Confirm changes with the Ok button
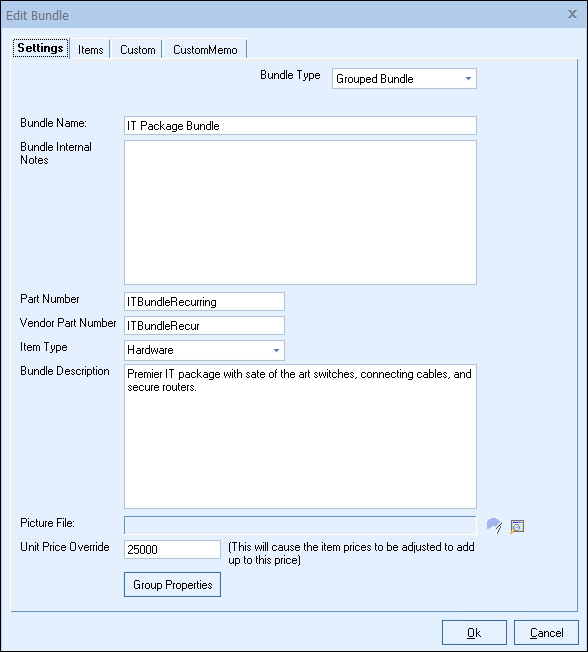The height and width of the screenshot is (652, 588). (x=474, y=633)
